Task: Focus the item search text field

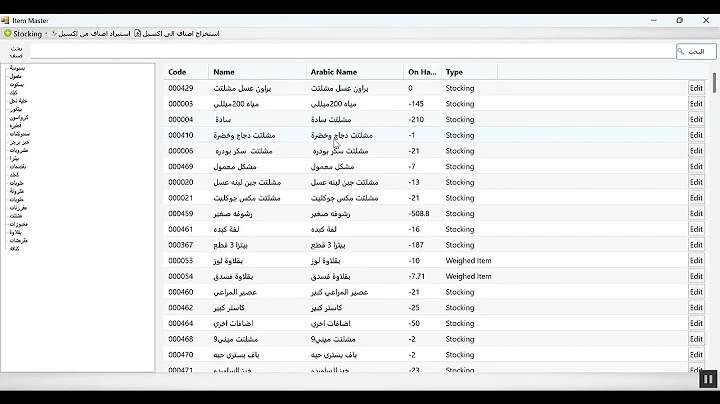Action: (x=353, y=51)
